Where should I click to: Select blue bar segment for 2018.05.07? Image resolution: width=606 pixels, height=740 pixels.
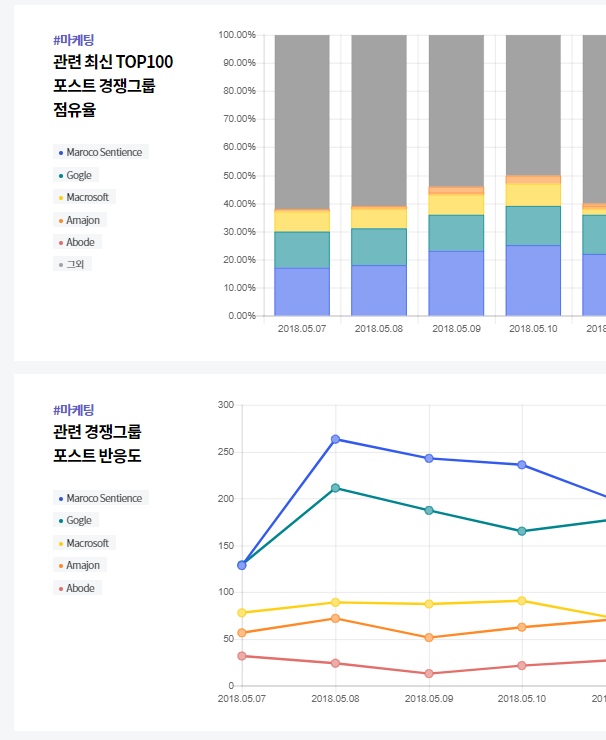[302, 292]
